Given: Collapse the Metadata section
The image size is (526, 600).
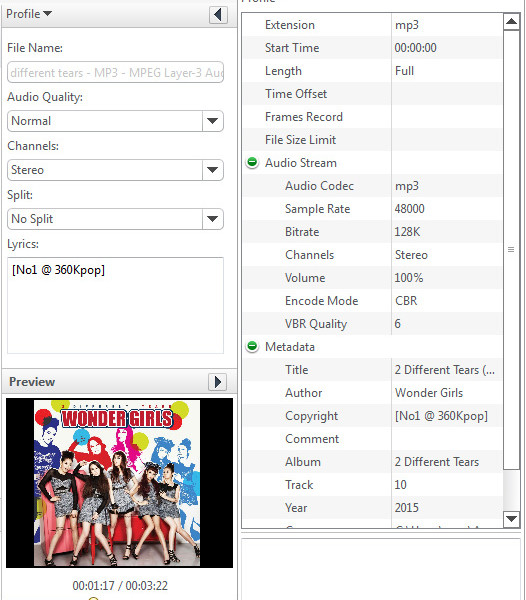Looking at the screenshot, I should click(252, 346).
